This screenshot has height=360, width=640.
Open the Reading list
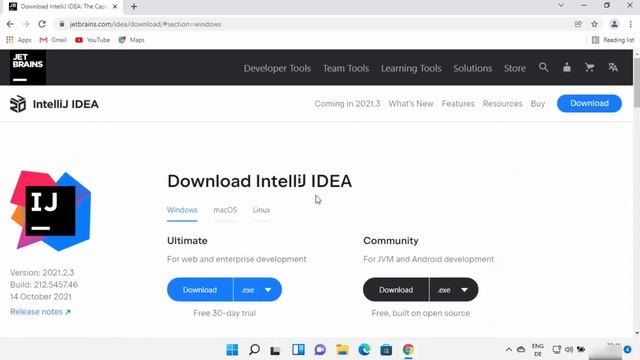pyautogui.click(x=613, y=40)
